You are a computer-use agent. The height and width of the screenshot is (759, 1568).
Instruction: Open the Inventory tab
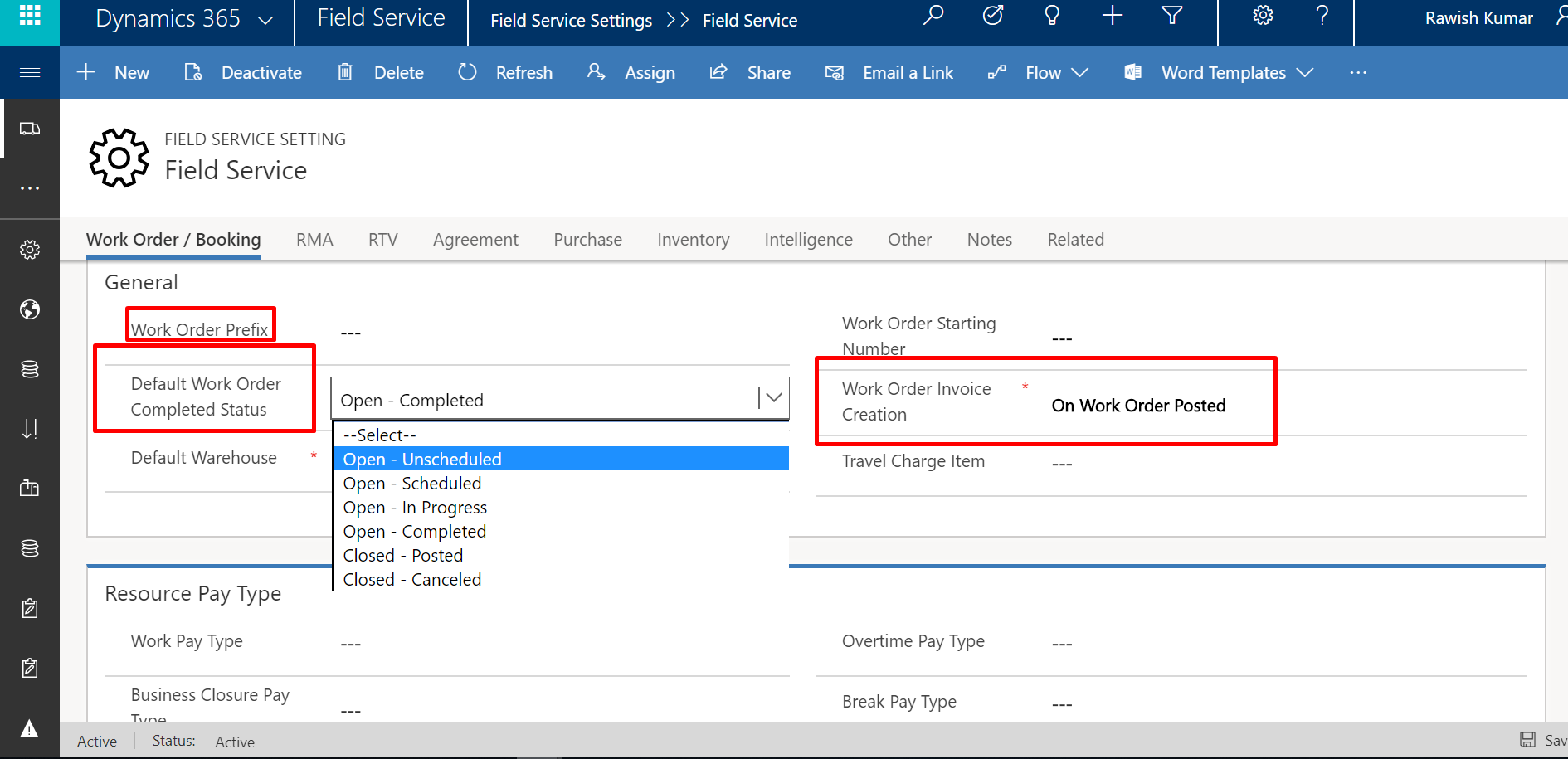coord(693,240)
